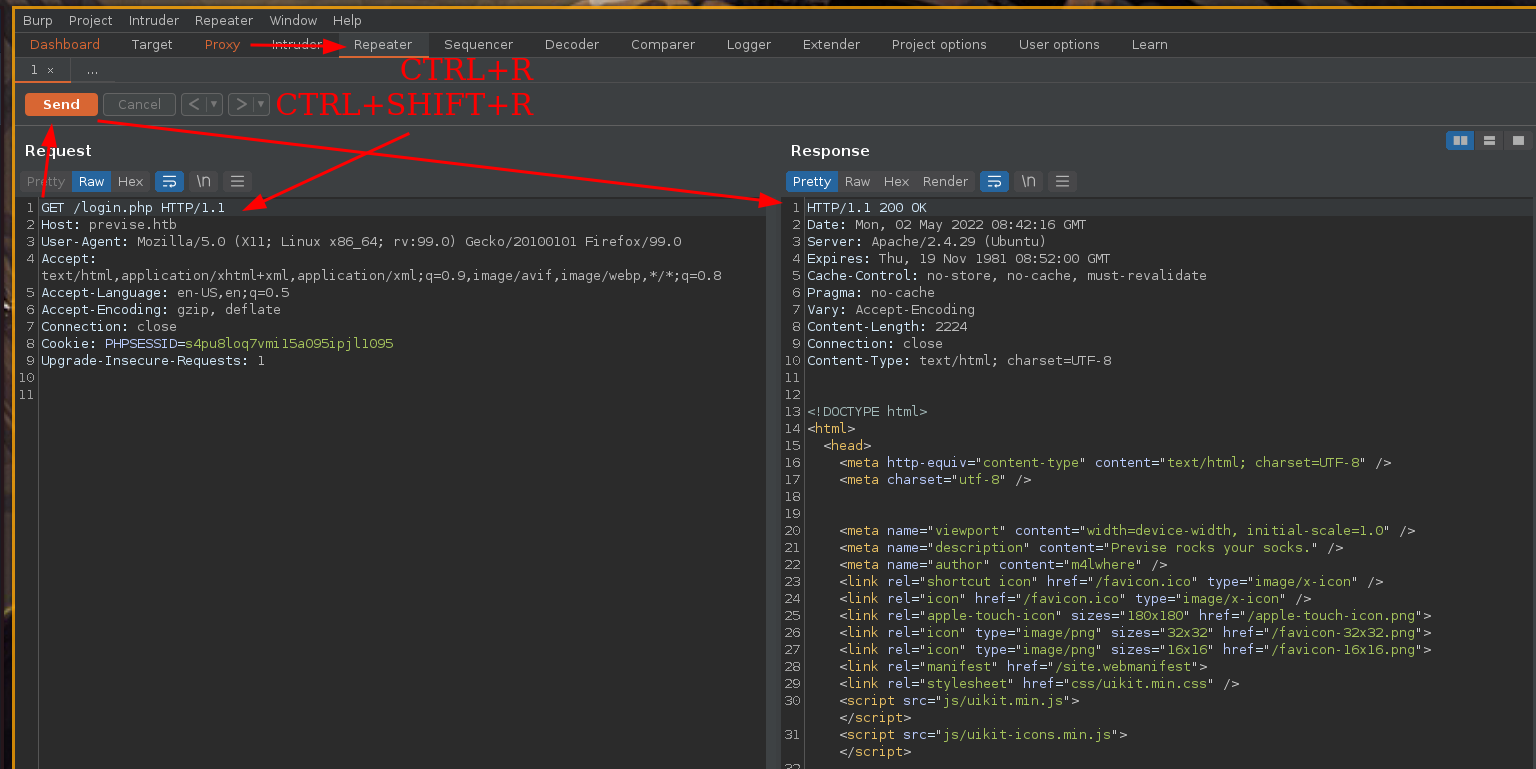Screen dimensions: 1536x769
Task: Switch to the Sequencer tab
Action: click(478, 45)
